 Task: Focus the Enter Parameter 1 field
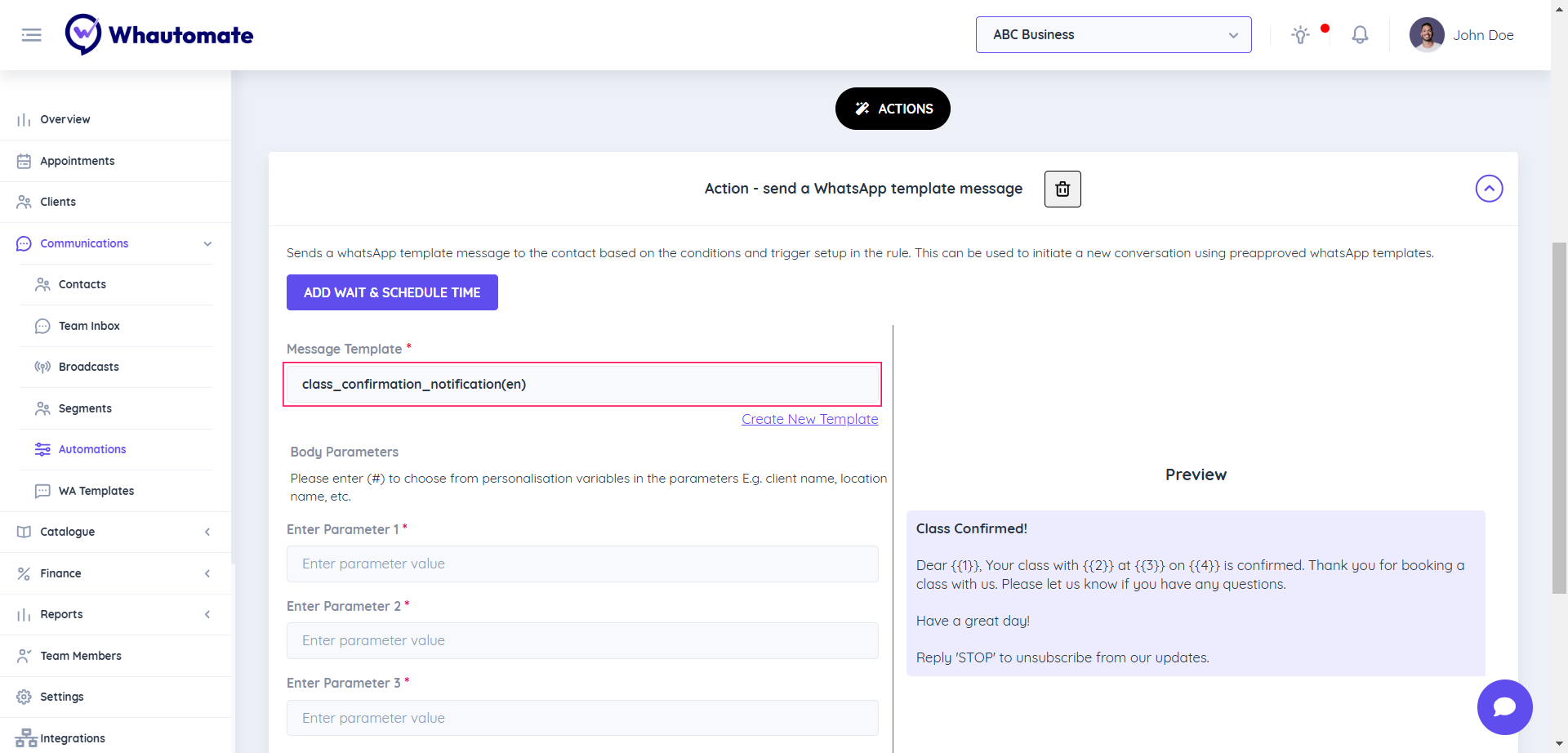tap(582, 564)
